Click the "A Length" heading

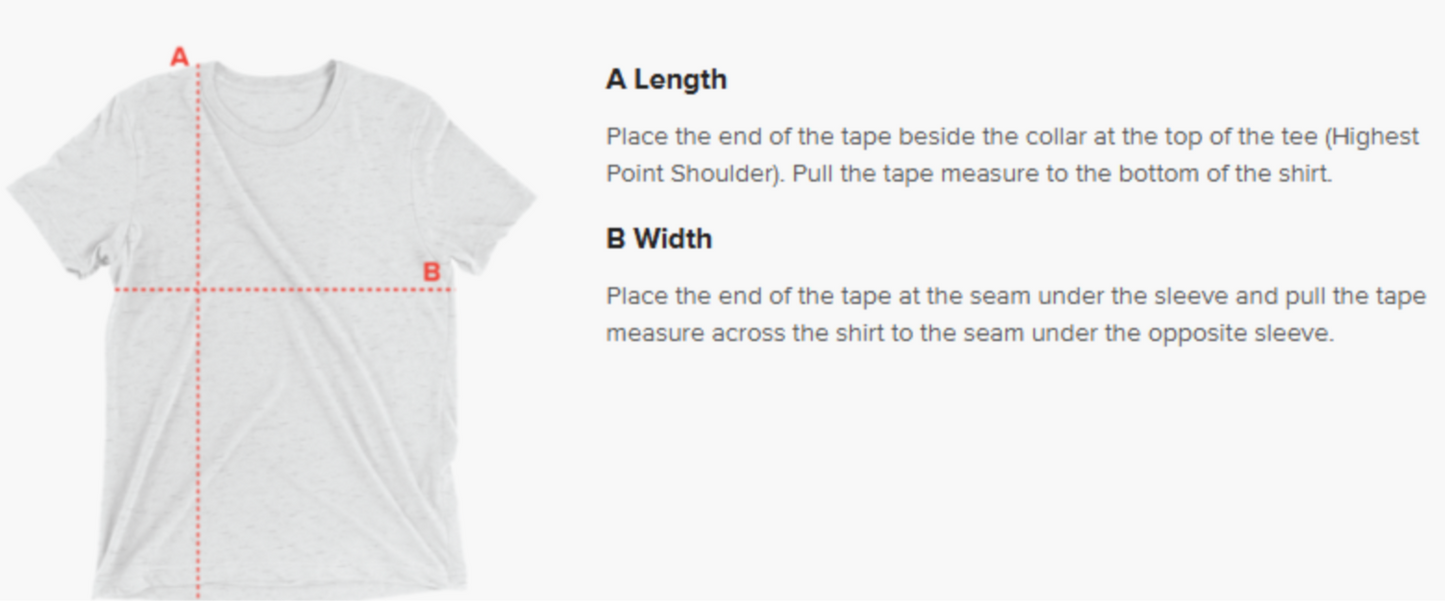(x=666, y=80)
